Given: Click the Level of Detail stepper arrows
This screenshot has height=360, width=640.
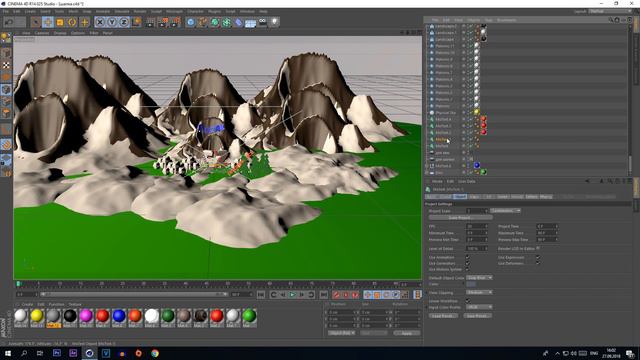Looking at the screenshot, I should tap(486, 248).
